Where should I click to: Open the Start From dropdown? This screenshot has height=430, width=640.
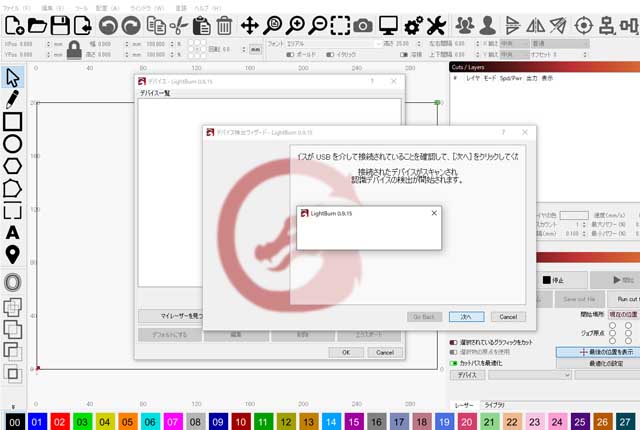click(x=623, y=315)
